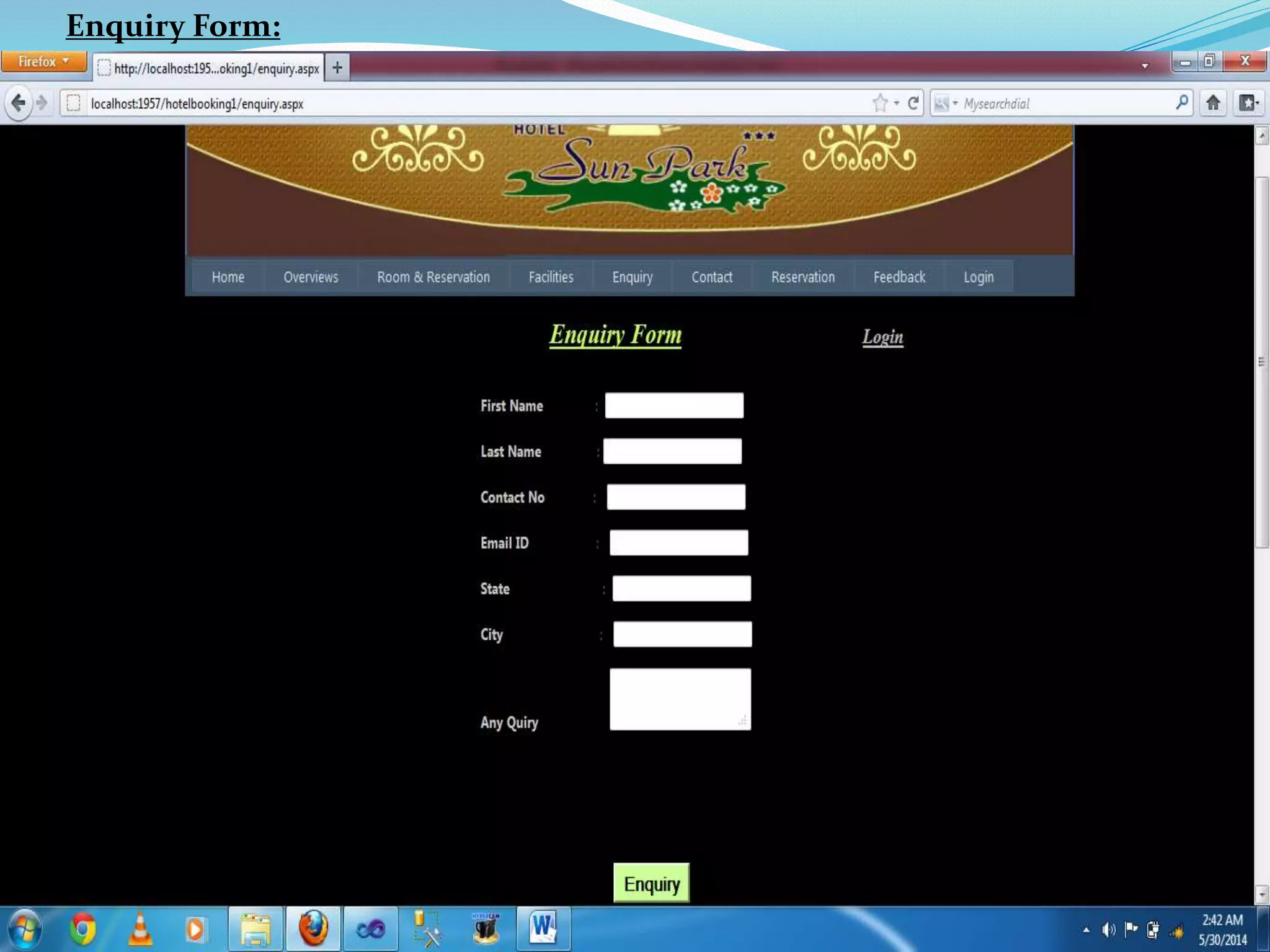1270x952 pixels.
Task: Click the scrollbar down arrow
Action: click(1261, 894)
